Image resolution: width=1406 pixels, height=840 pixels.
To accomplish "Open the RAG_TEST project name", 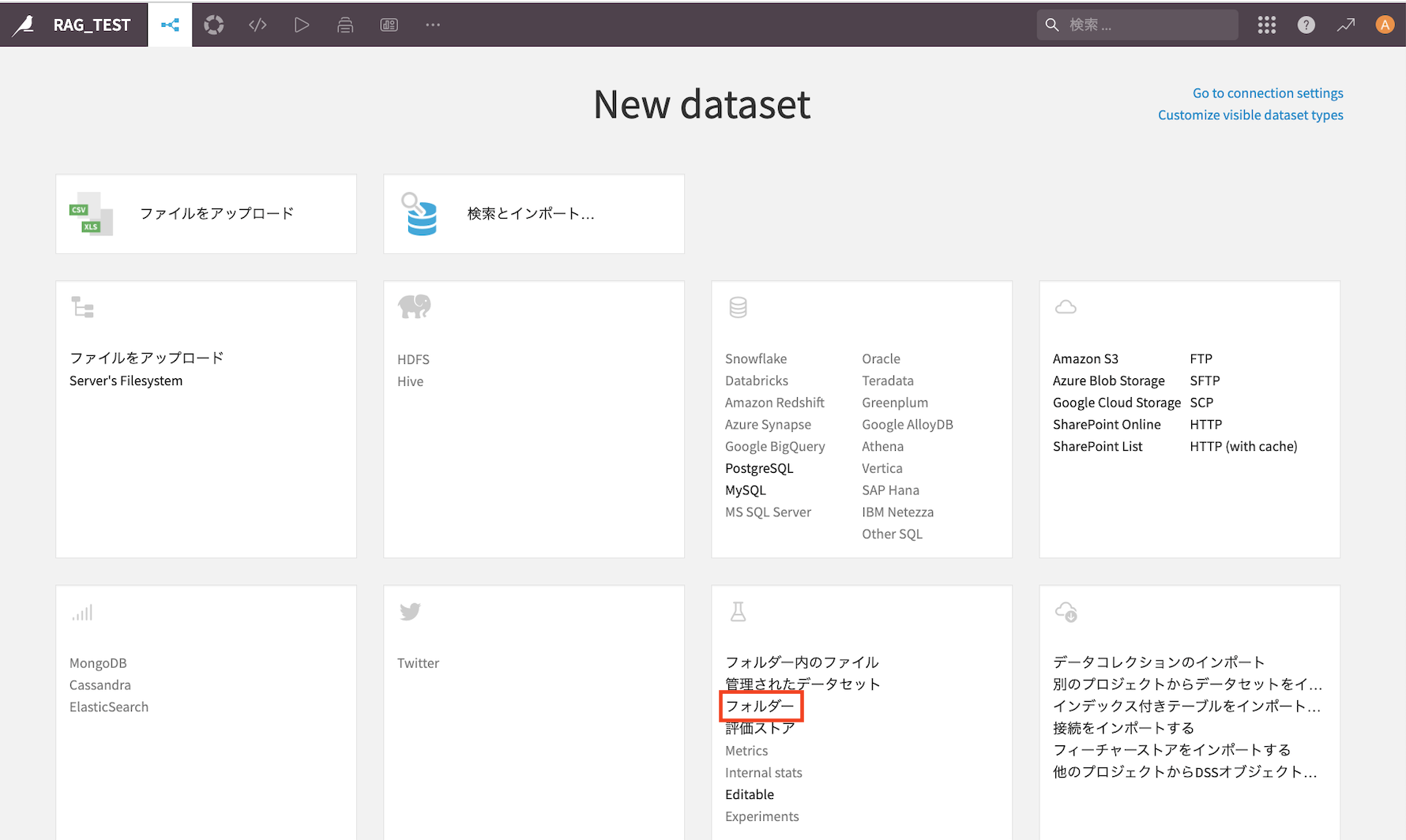I will [x=92, y=25].
